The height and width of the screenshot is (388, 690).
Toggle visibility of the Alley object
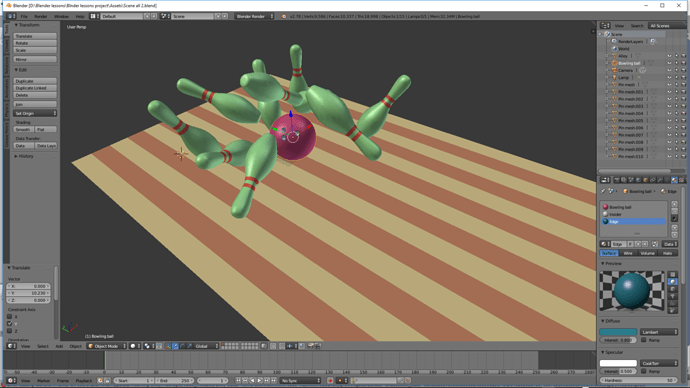pos(669,56)
